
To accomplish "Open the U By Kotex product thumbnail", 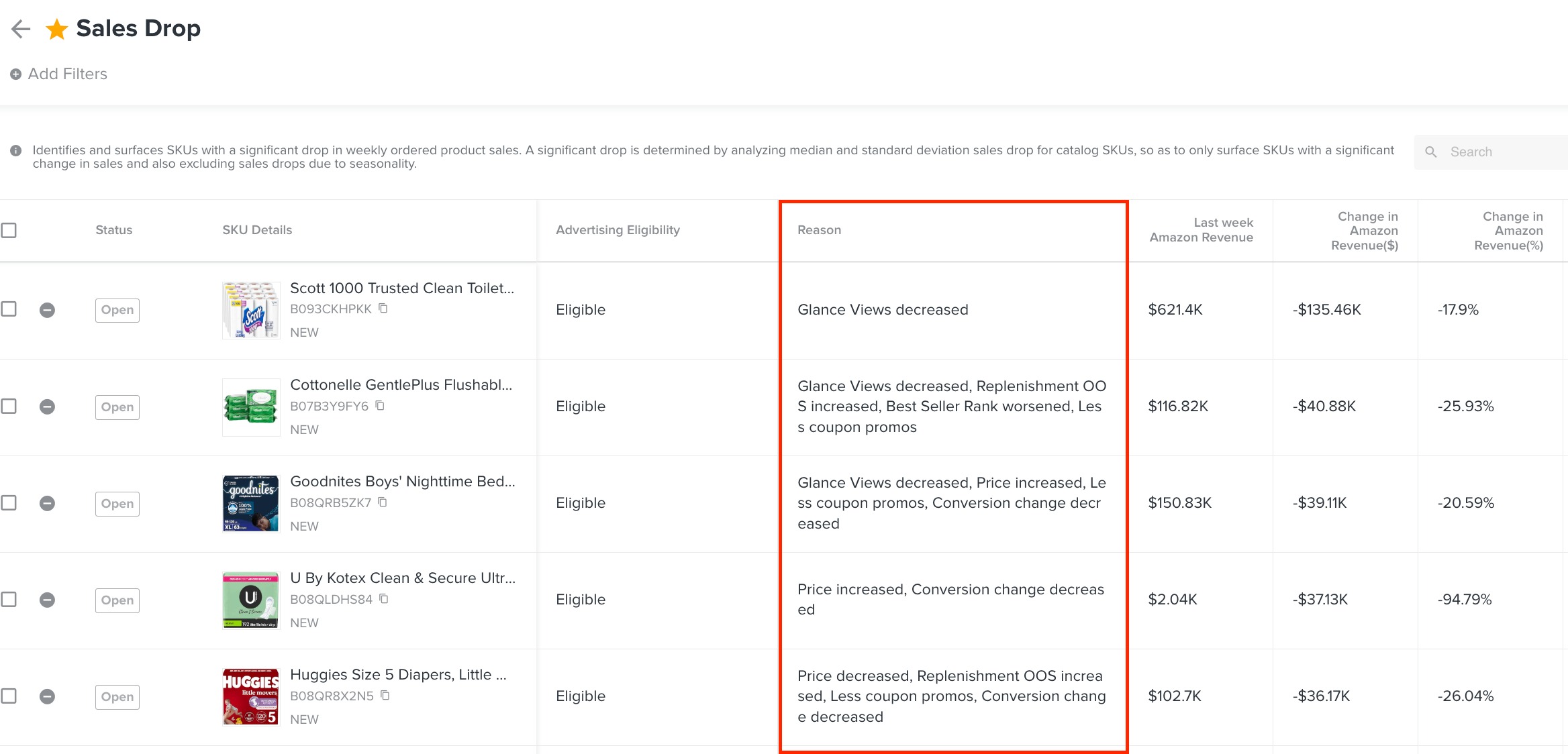I will [x=251, y=600].
